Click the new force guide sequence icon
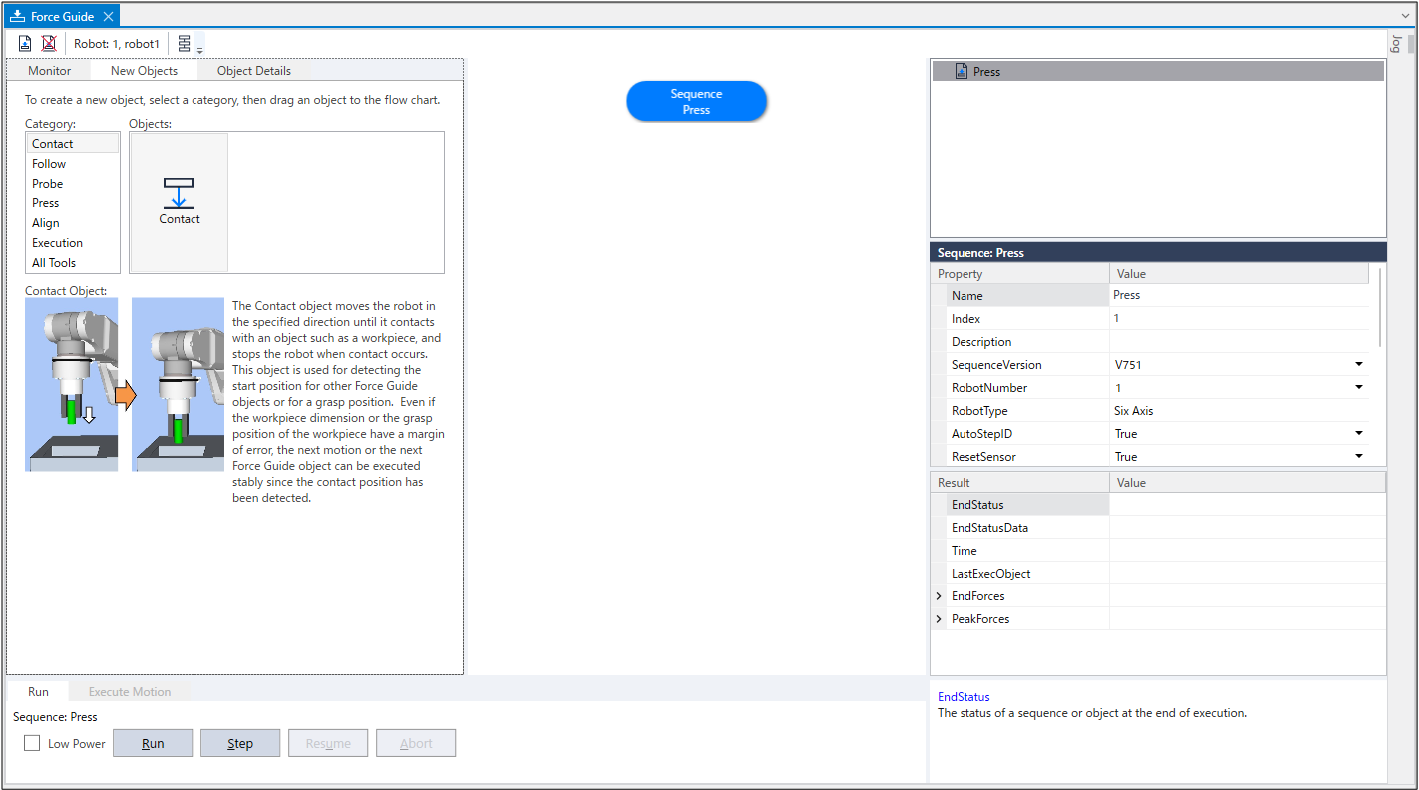Screen dimensions: 1419x790 (x=25, y=44)
